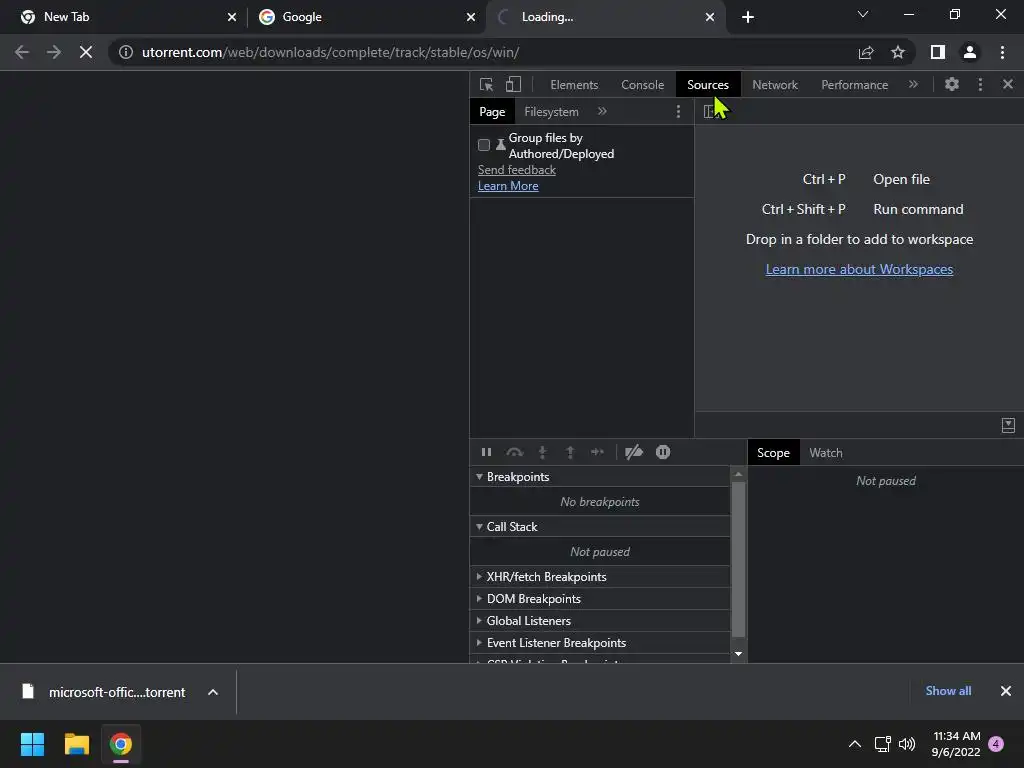Activate the inspect element picker icon
1024x768 pixels.
click(487, 84)
